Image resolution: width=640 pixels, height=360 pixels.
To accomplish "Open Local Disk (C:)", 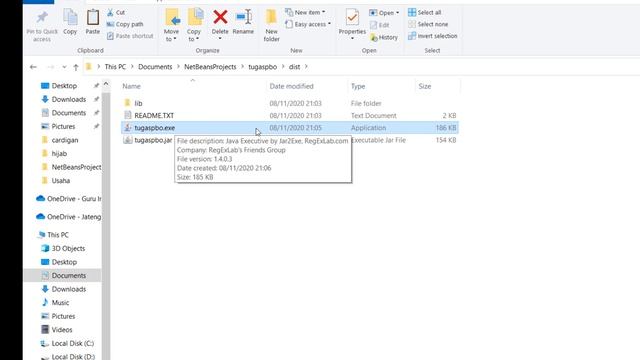I will (73, 343).
